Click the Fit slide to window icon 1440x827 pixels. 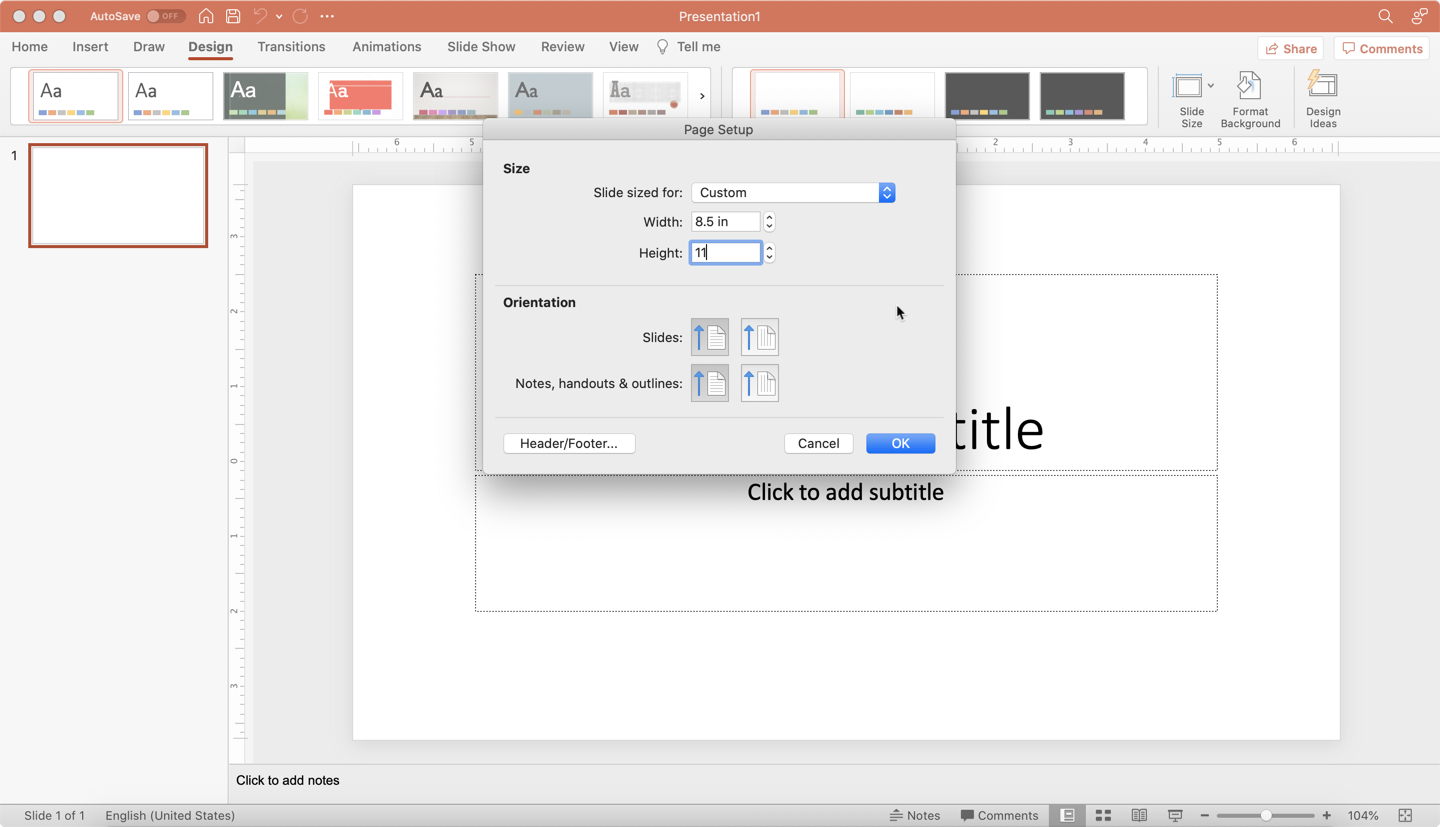(1405, 816)
